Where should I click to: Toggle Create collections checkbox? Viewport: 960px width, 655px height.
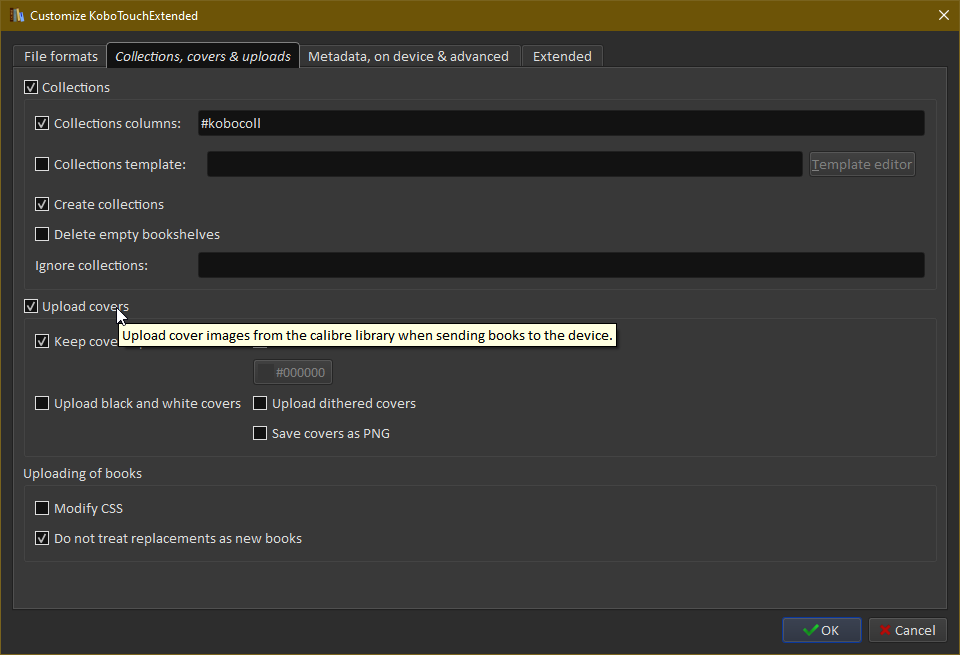click(x=42, y=204)
